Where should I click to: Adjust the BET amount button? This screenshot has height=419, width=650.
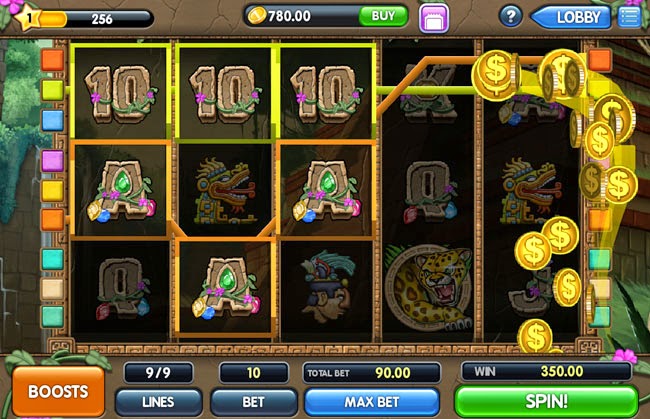254,402
